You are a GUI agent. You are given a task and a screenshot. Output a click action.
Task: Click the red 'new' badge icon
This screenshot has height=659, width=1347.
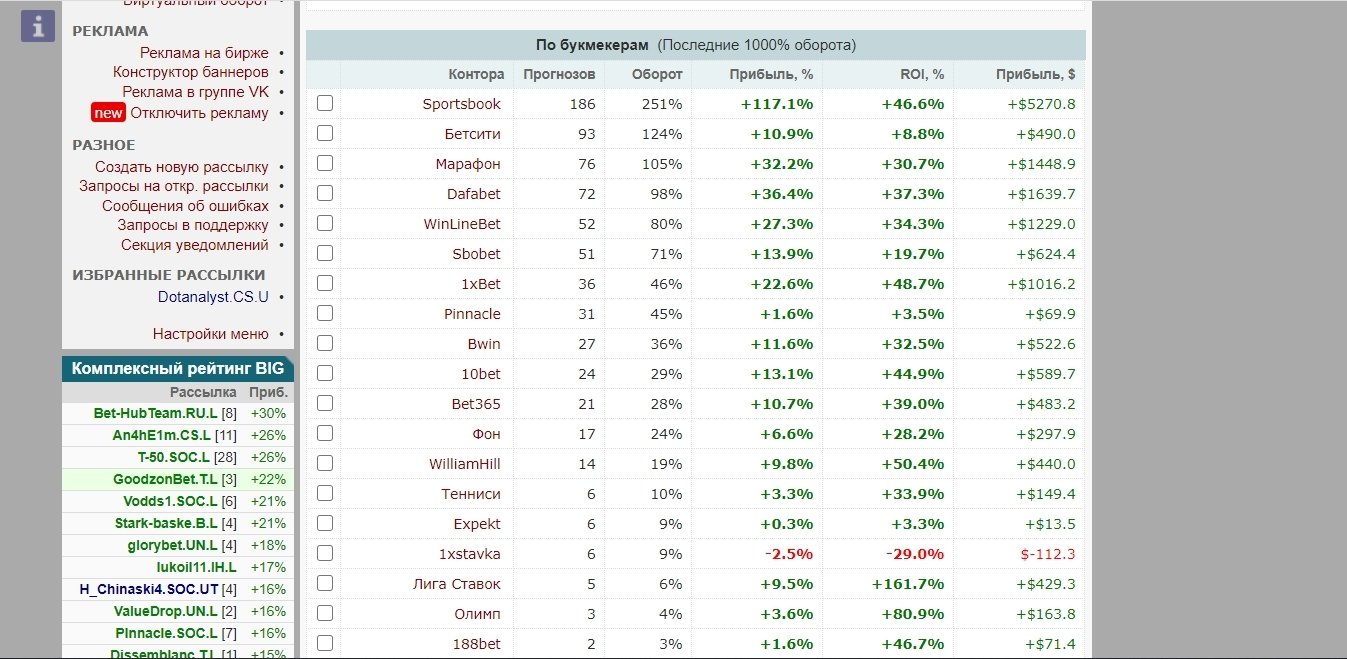108,113
